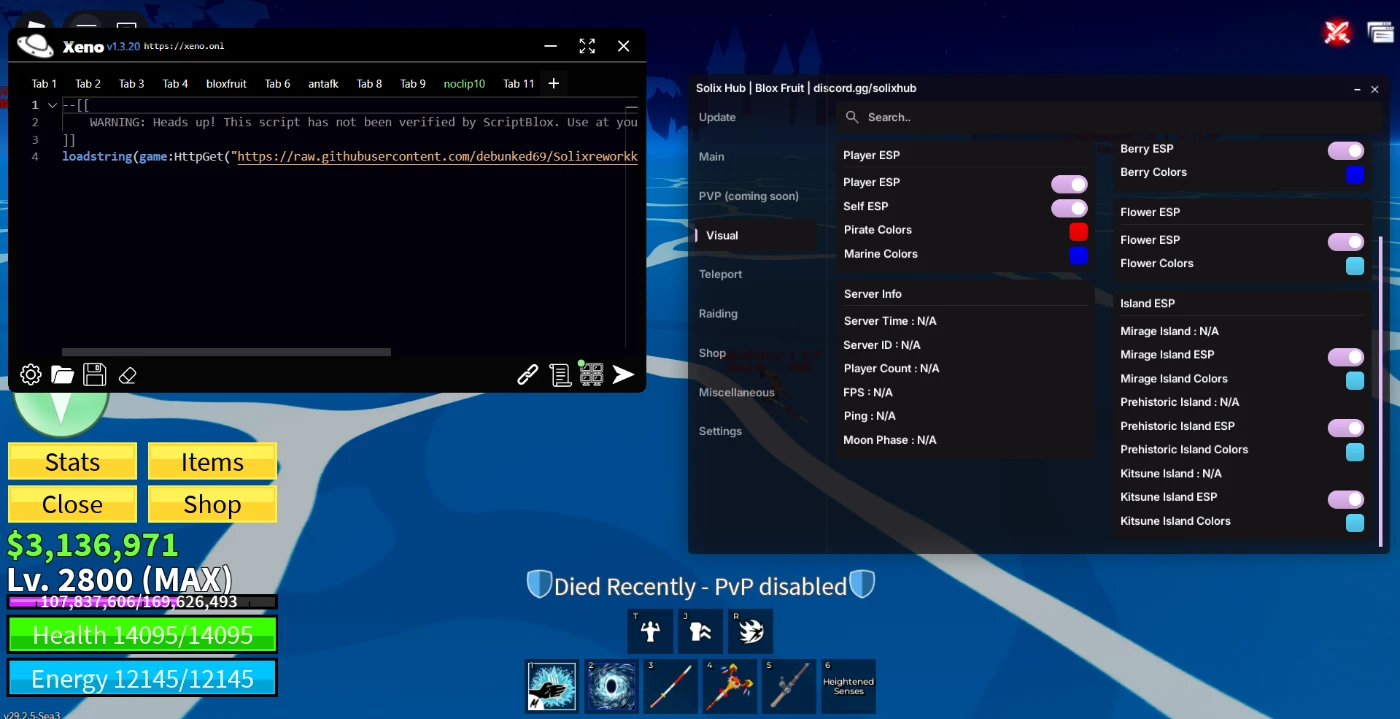Image resolution: width=1400 pixels, height=719 pixels.
Task: Activate the R flame dash ability
Action: click(750, 631)
